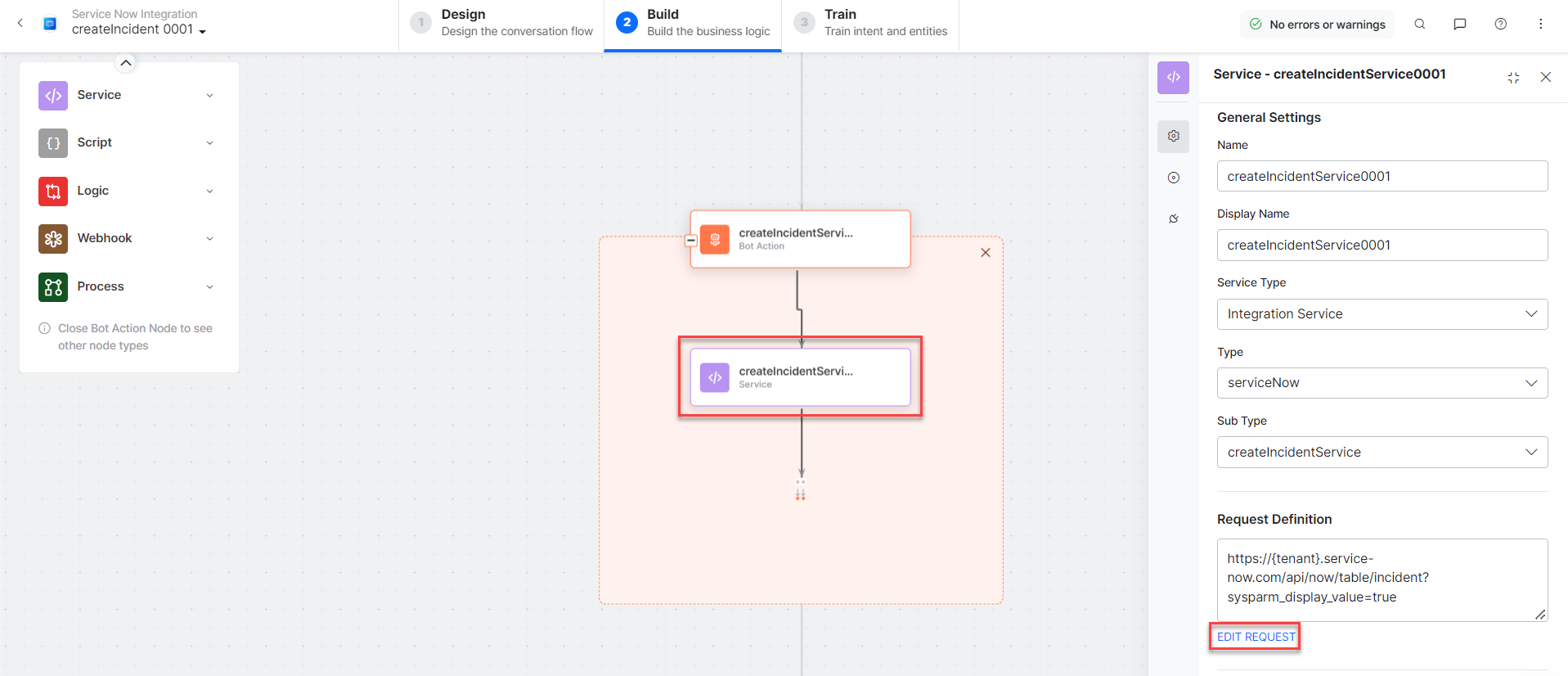Click the EDIT REQUEST link
This screenshot has width=1568, height=676.
point(1256,637)
